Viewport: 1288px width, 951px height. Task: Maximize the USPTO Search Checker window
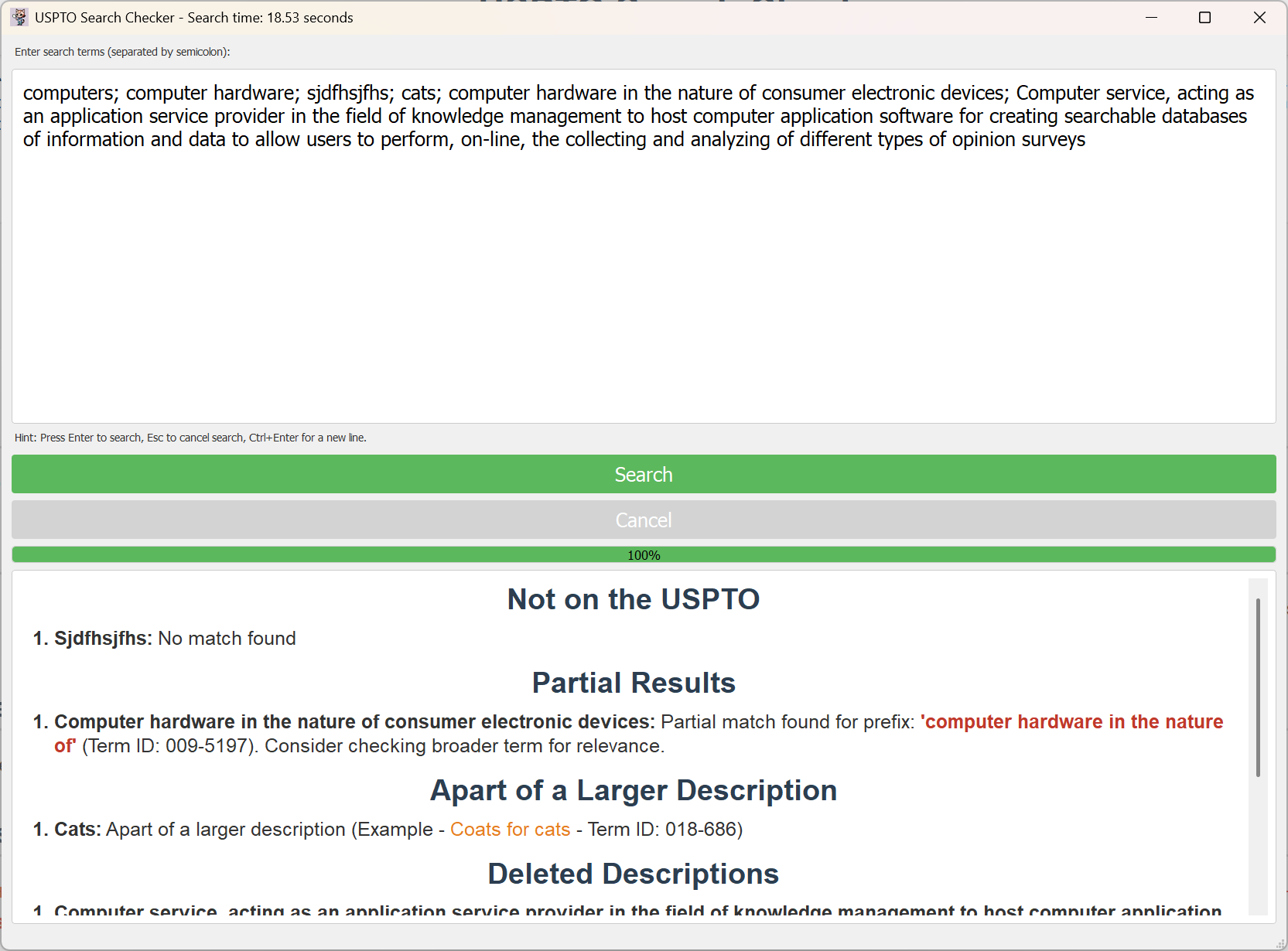click(1204, 17)
